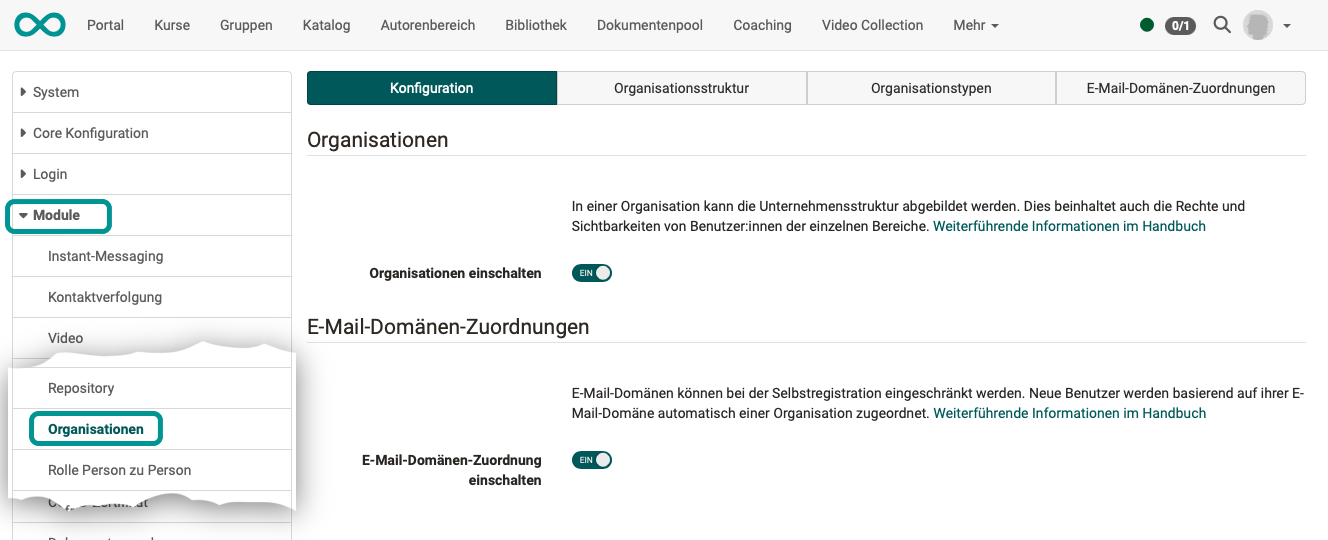Go to Portal in top navigation

[x=106, y=25]
